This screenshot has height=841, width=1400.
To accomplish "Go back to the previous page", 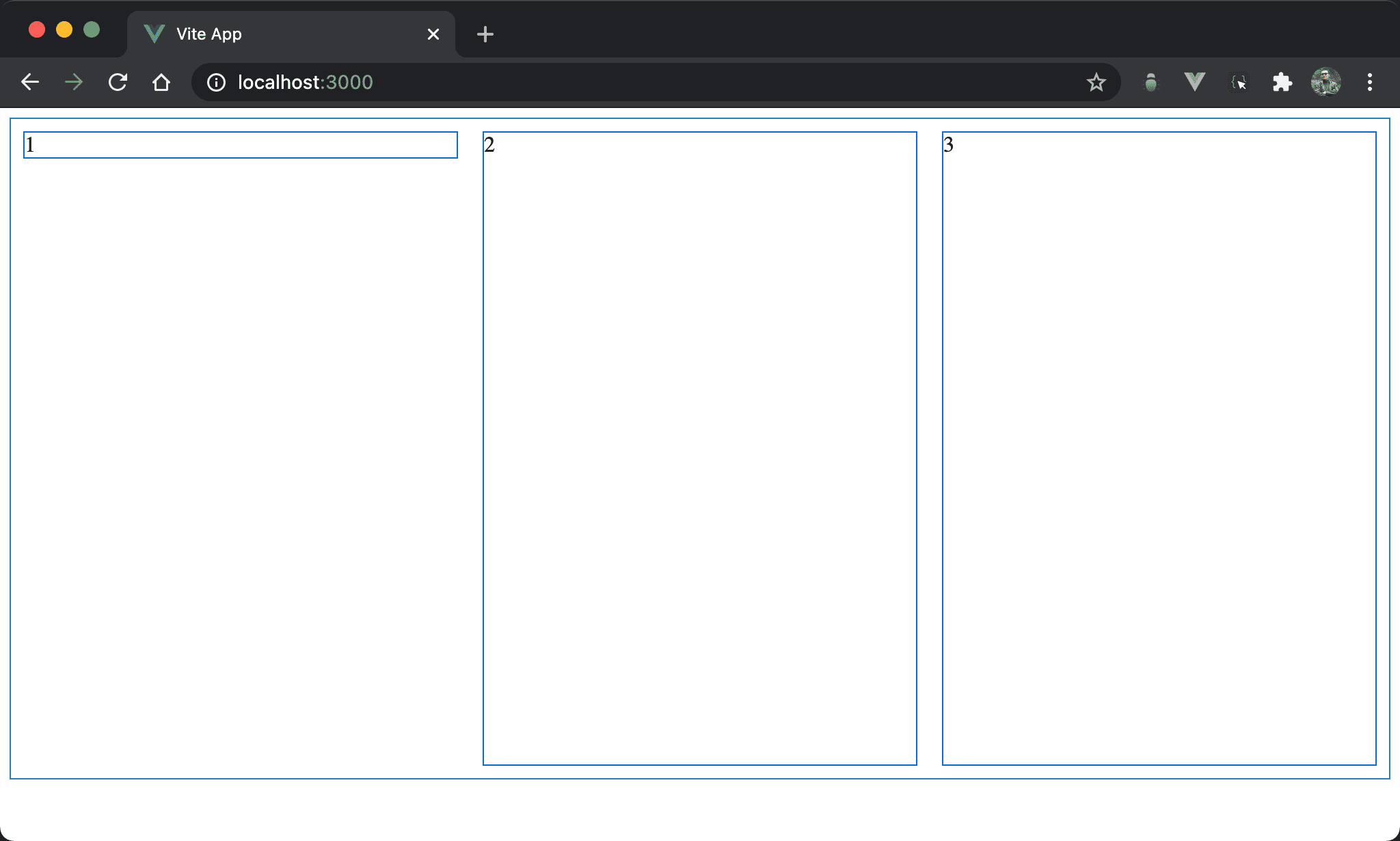I will pos(30,82).
